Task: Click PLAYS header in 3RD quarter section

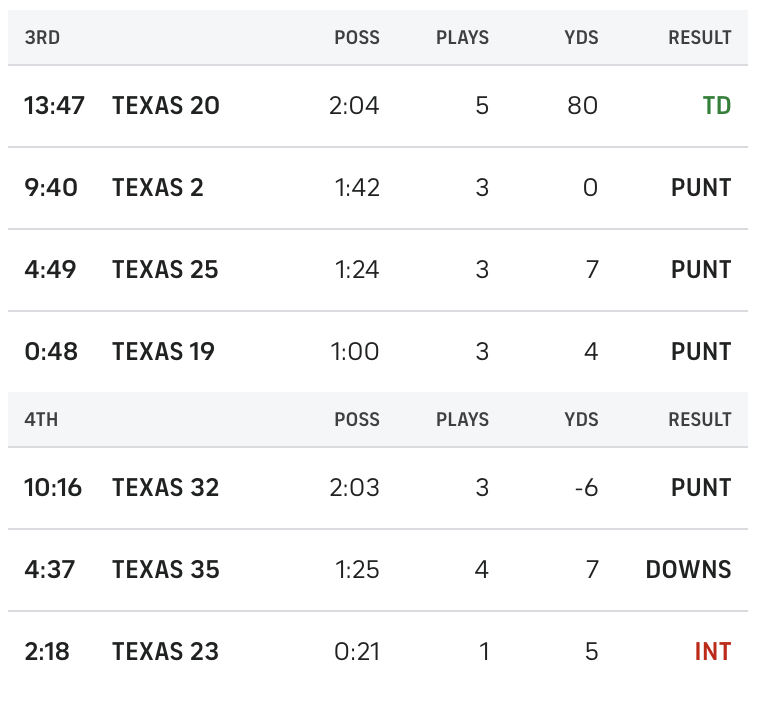Action: [462, 38]
